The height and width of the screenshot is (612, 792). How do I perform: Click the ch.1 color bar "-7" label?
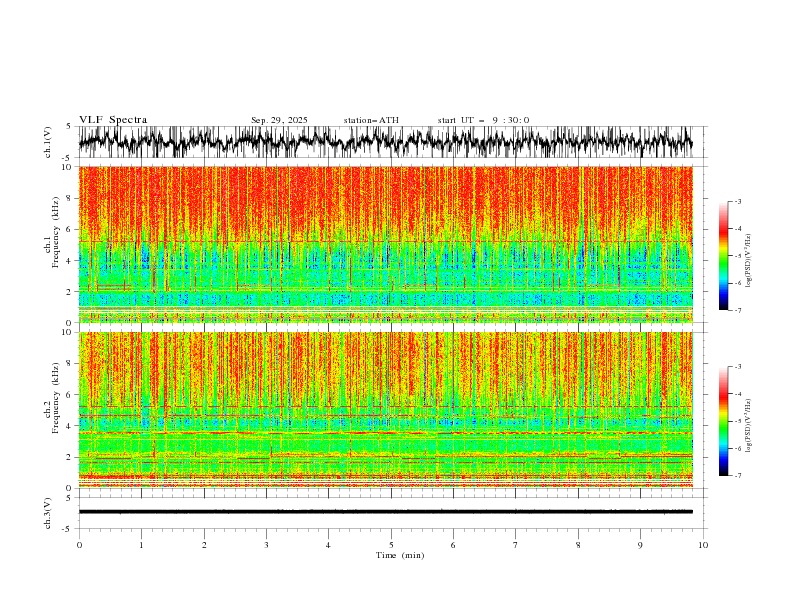(x=737, y=310)
